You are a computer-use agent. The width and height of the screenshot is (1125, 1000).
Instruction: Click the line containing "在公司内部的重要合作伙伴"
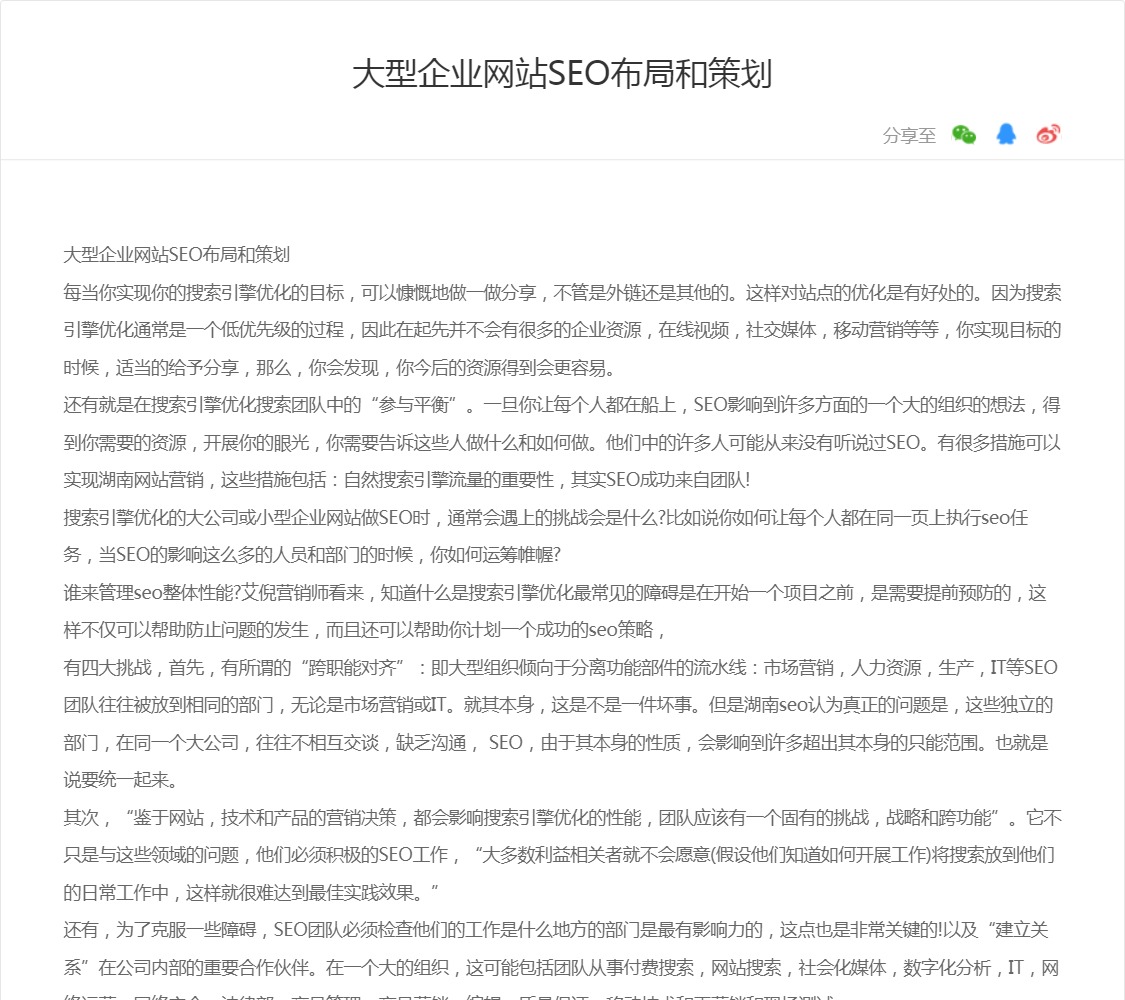(561, 968)
